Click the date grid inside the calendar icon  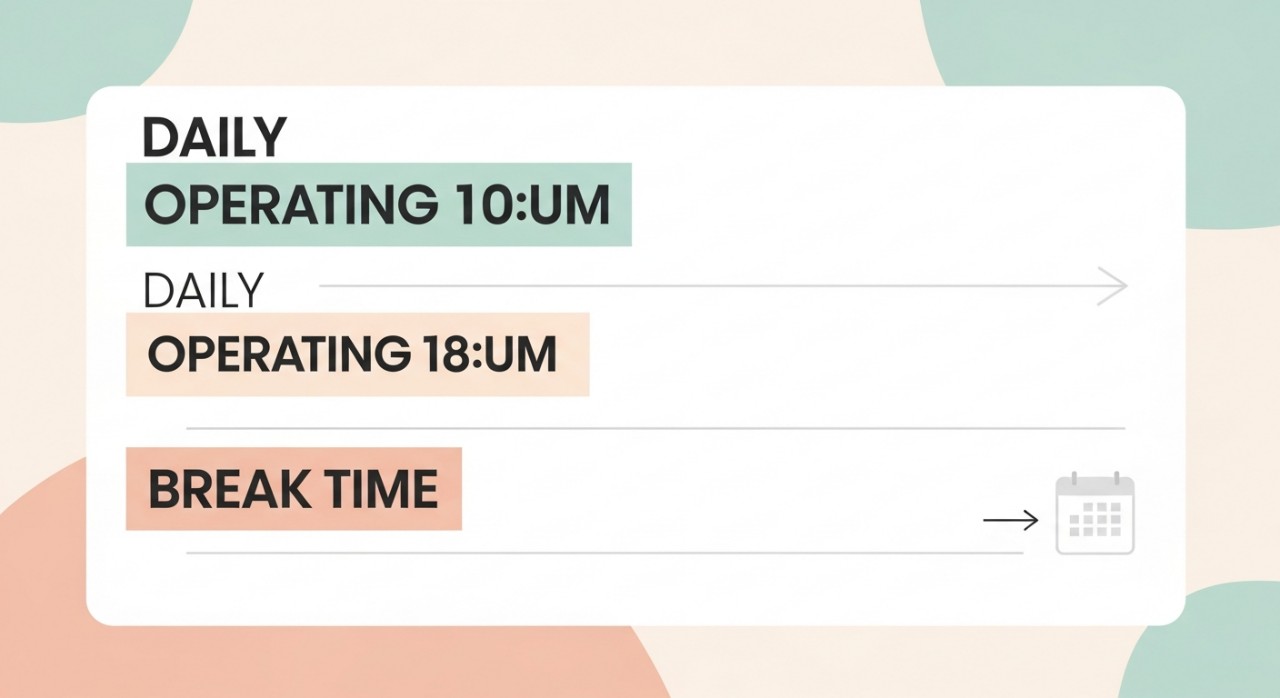pyautogui.click(x=1095, y=522)
